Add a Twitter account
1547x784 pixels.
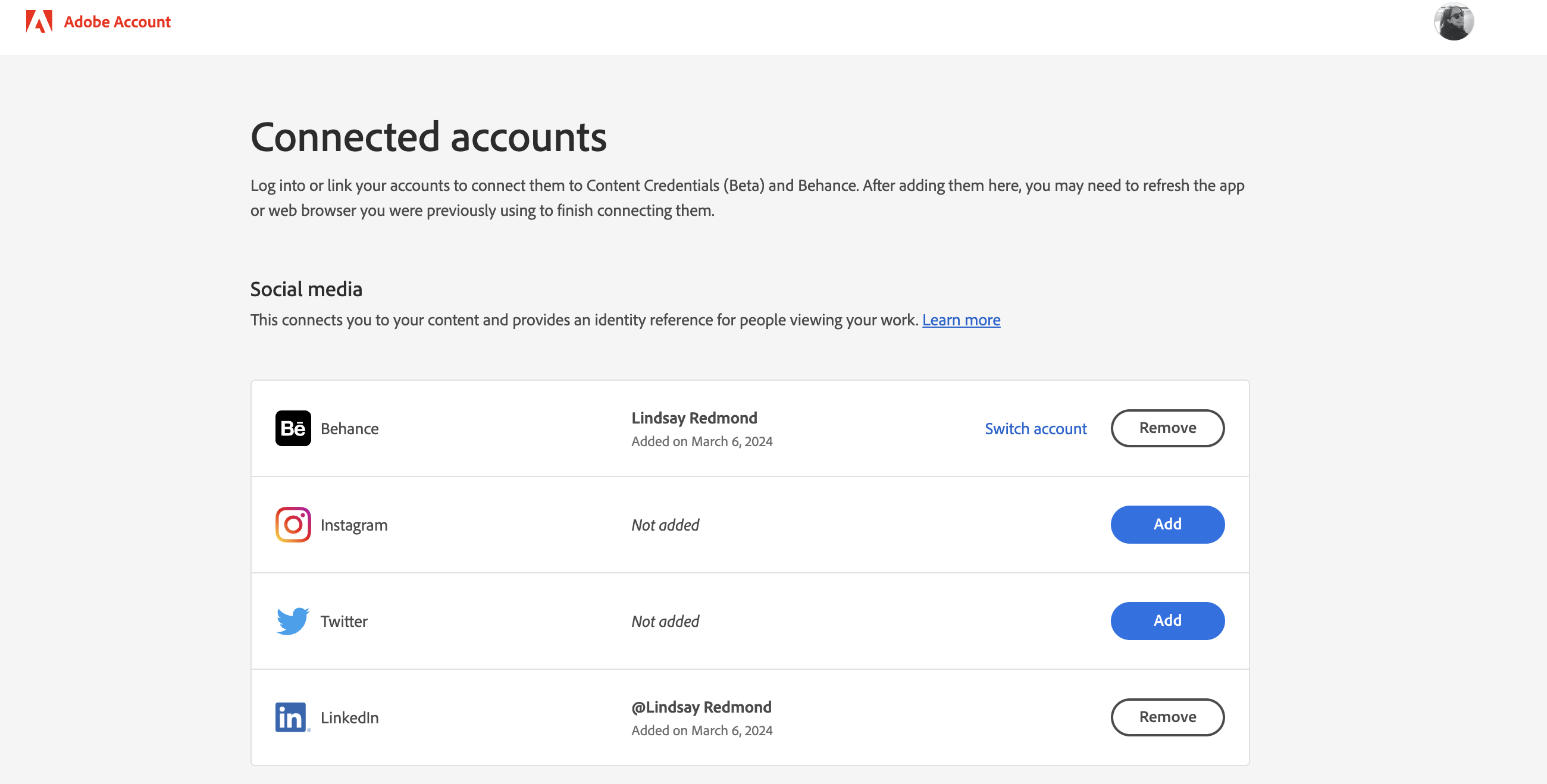tap(1167, 621)
